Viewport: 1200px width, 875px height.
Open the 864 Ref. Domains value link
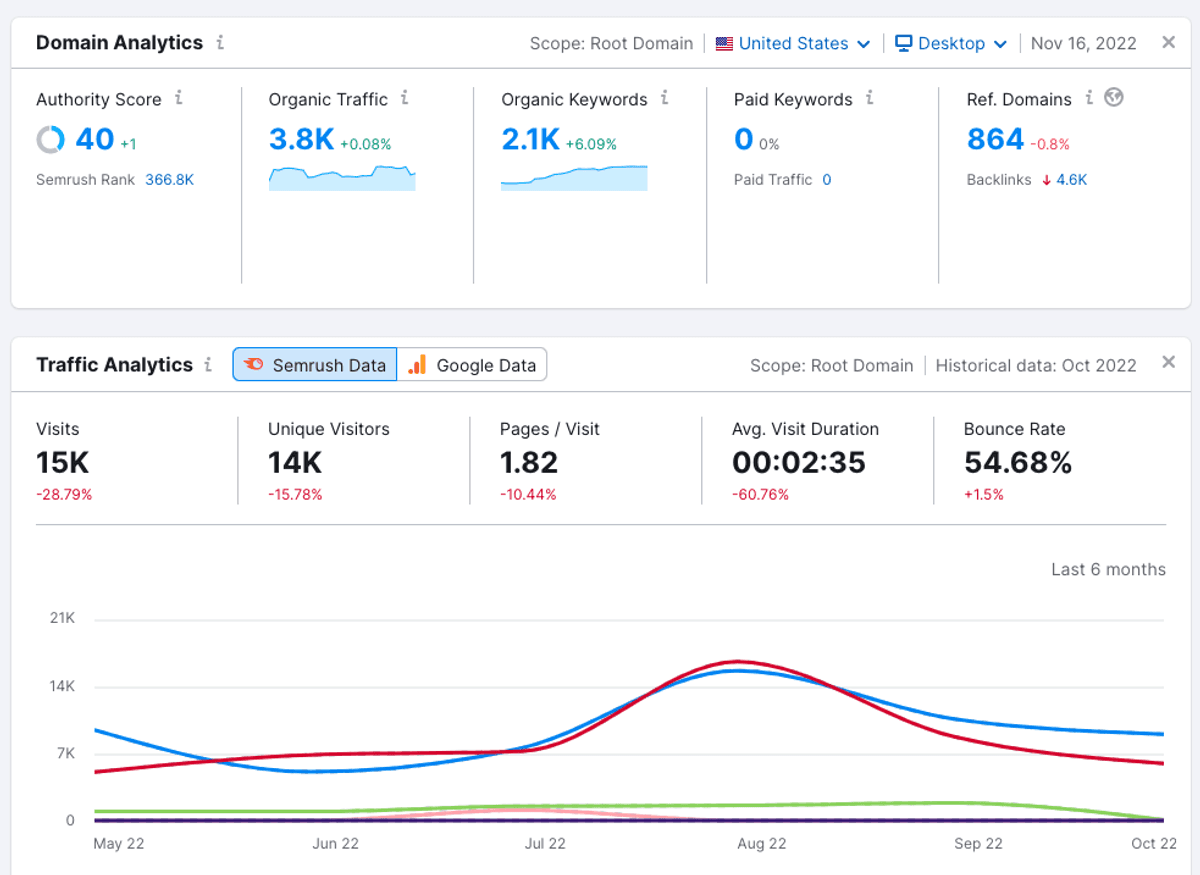(x=995, y=139)
